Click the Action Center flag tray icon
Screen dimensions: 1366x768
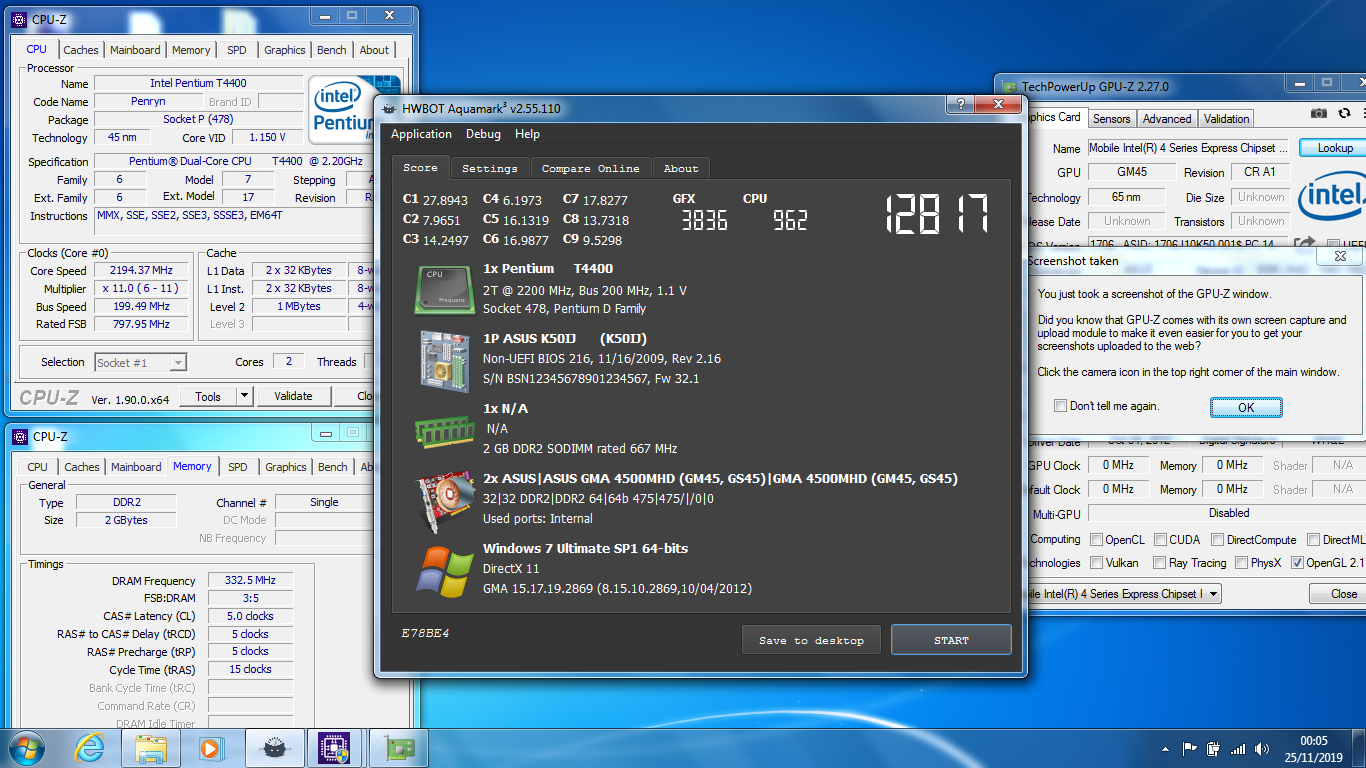pos(1189,748)
